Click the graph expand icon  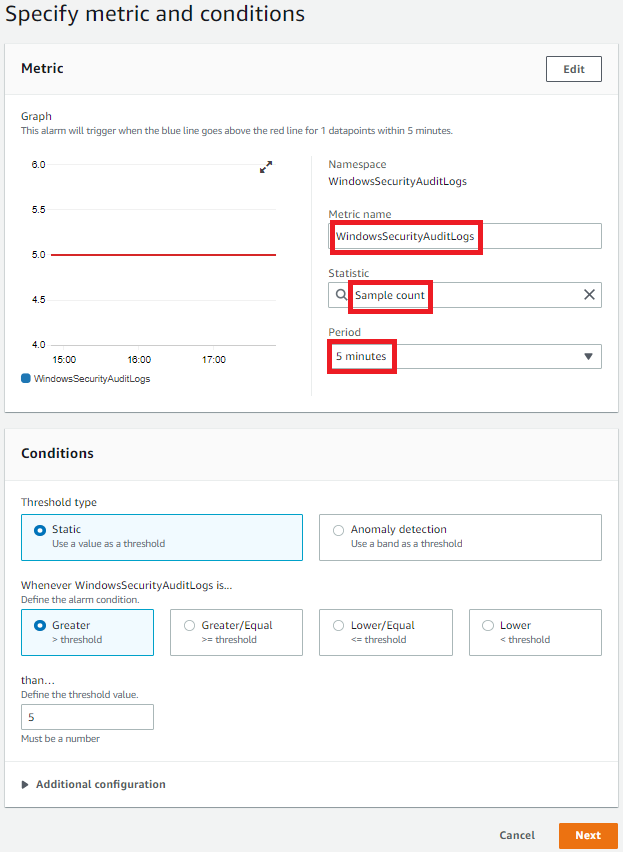coord(266,169)
